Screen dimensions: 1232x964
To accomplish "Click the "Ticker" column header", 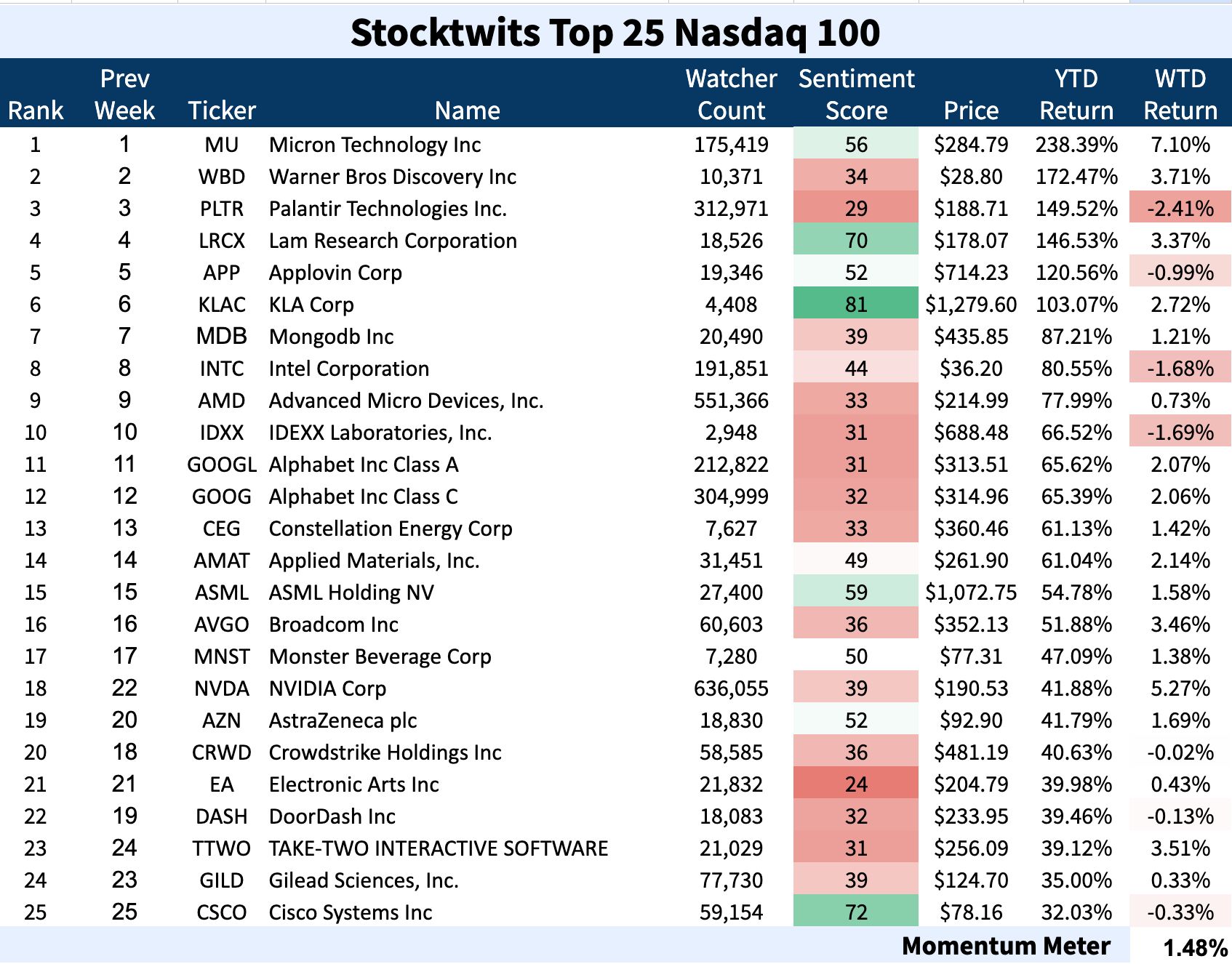I will pyautogui.click(x=222, y=111).
